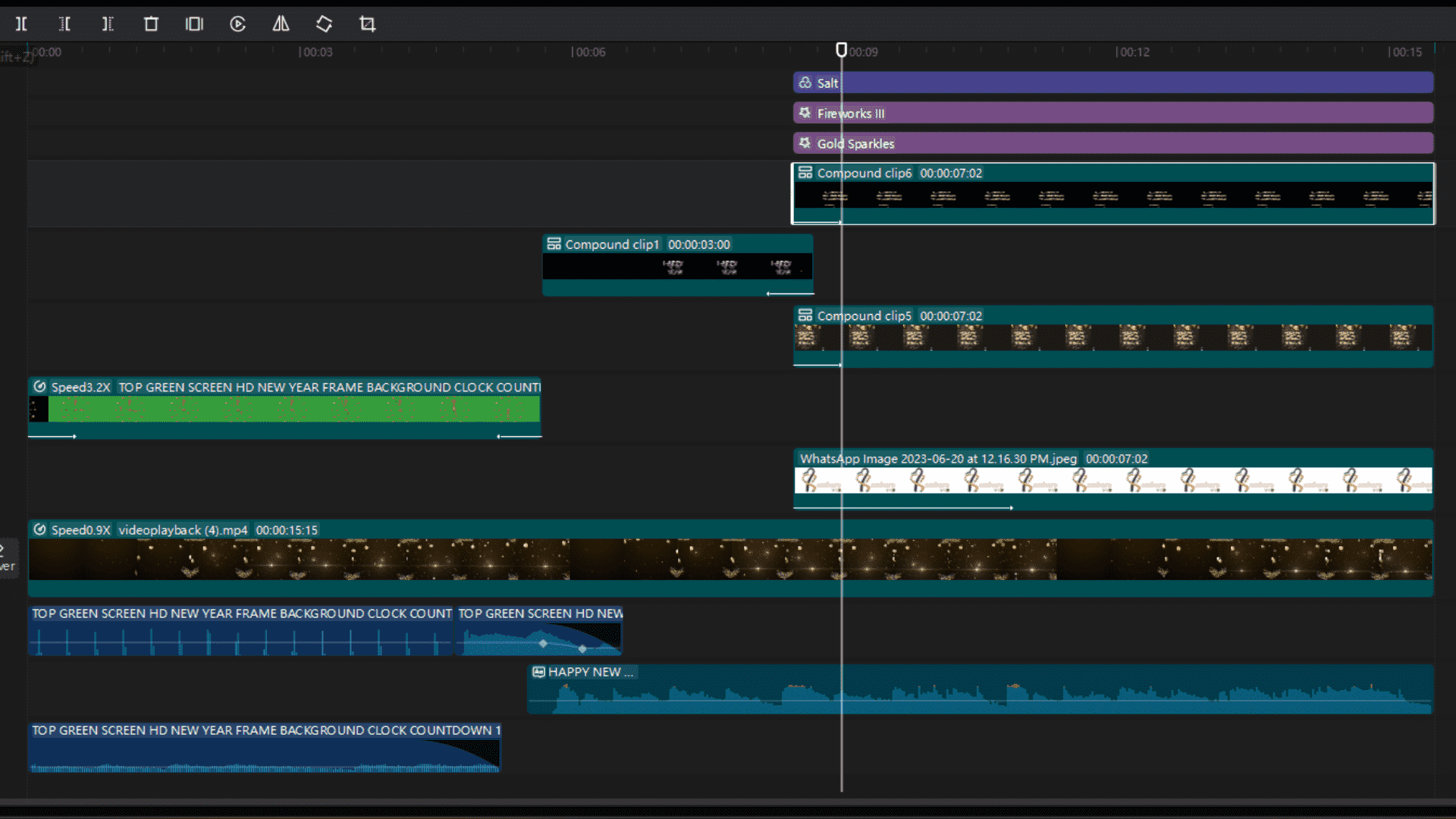Select the Speed0.9X videoplayback (4).mp4 clip
Image resolution: width=1456 pixels, height=819 pixels.
pyautogui.click(x=731, y=558)
